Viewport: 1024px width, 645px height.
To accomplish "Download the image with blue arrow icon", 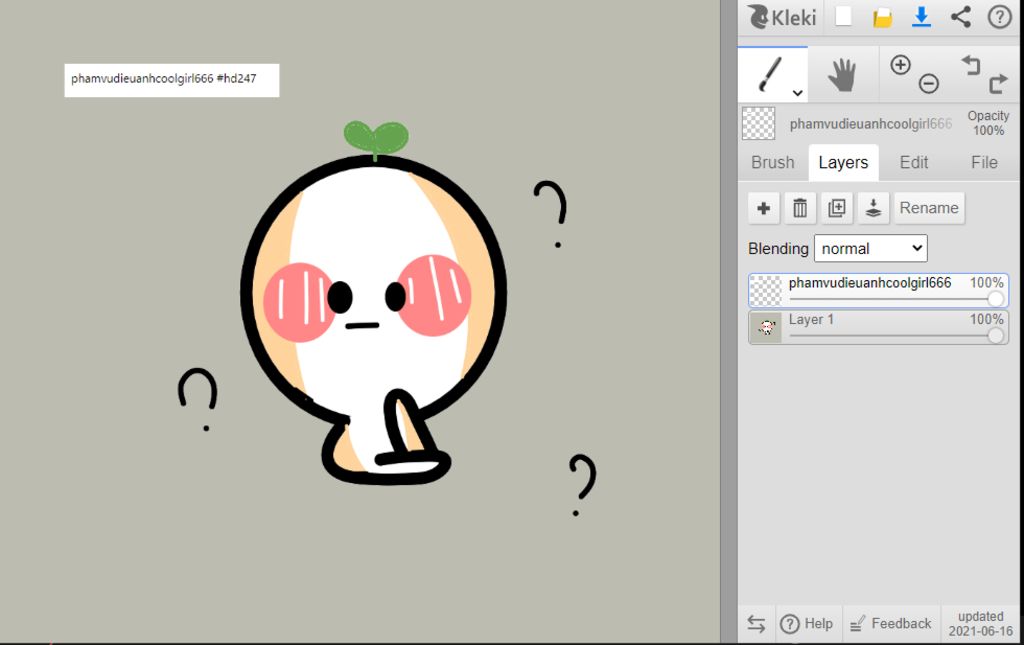I will pyautogui.click(x=921, y=17).
